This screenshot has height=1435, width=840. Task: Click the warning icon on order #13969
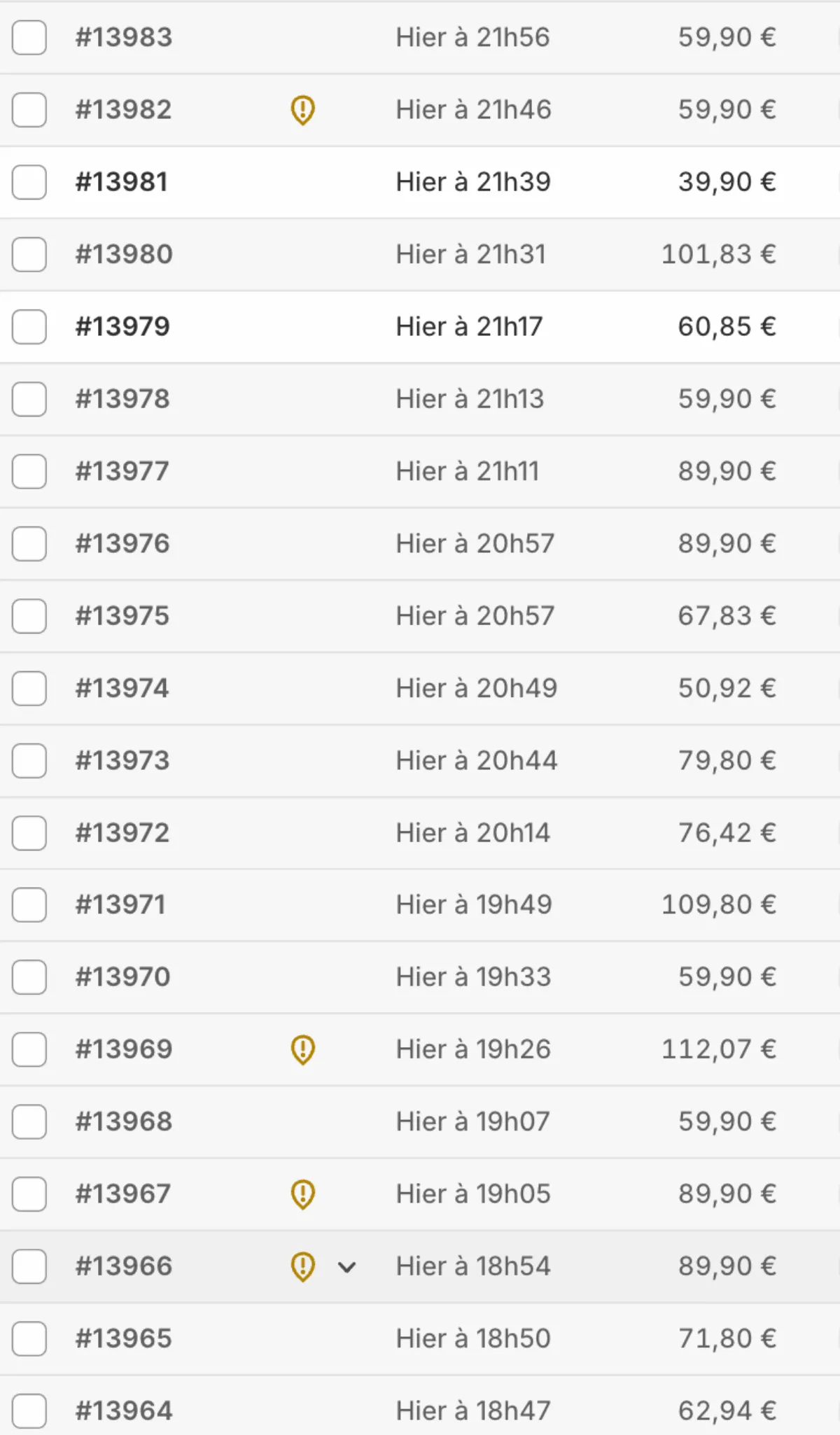pyautogui.click(x=302, y=1049)
